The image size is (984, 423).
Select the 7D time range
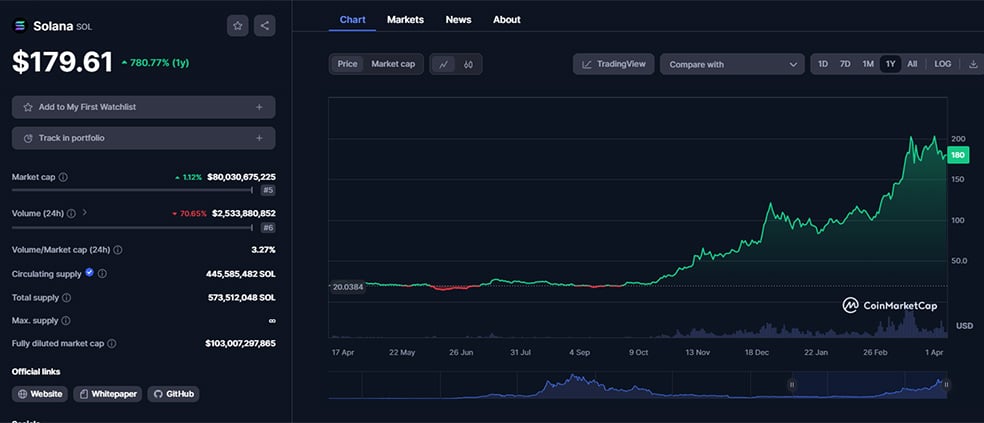pyautogui.click(x=845, y=64)
